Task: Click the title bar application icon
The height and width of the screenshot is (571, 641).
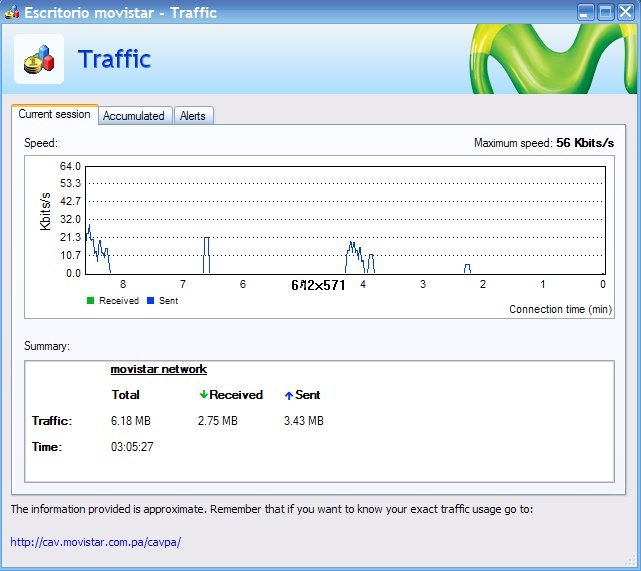Action: tap(12, 12)
